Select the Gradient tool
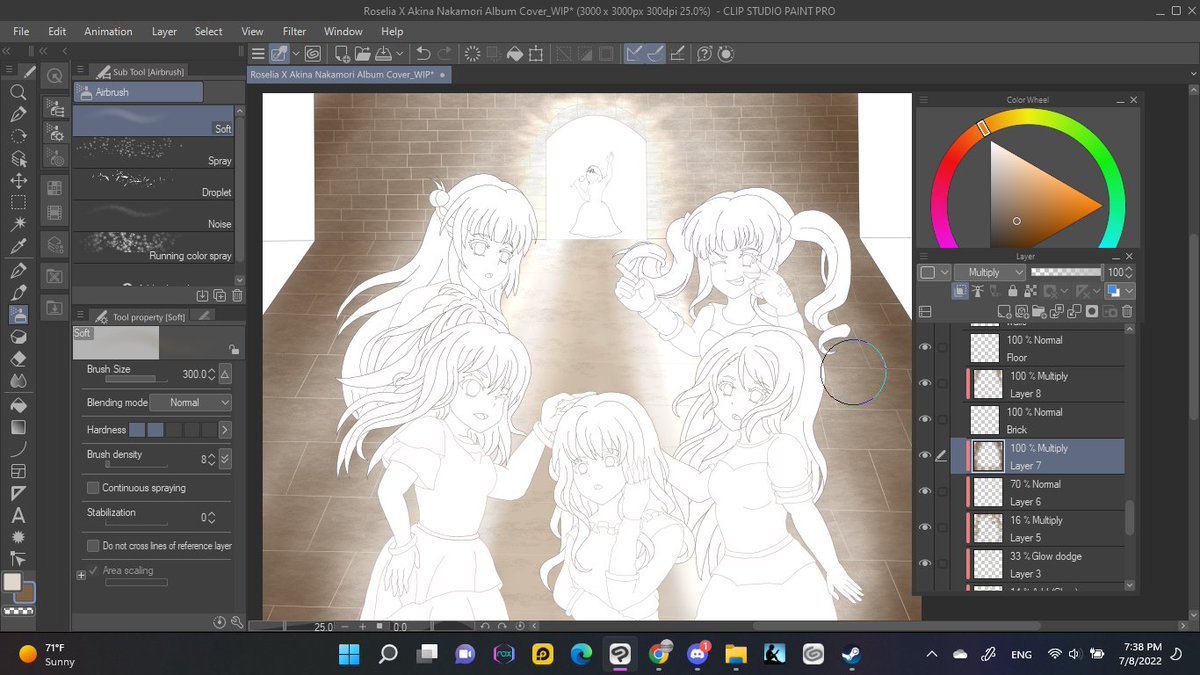The width and height of the screenshot is (1200, 675). pos(18,427)
